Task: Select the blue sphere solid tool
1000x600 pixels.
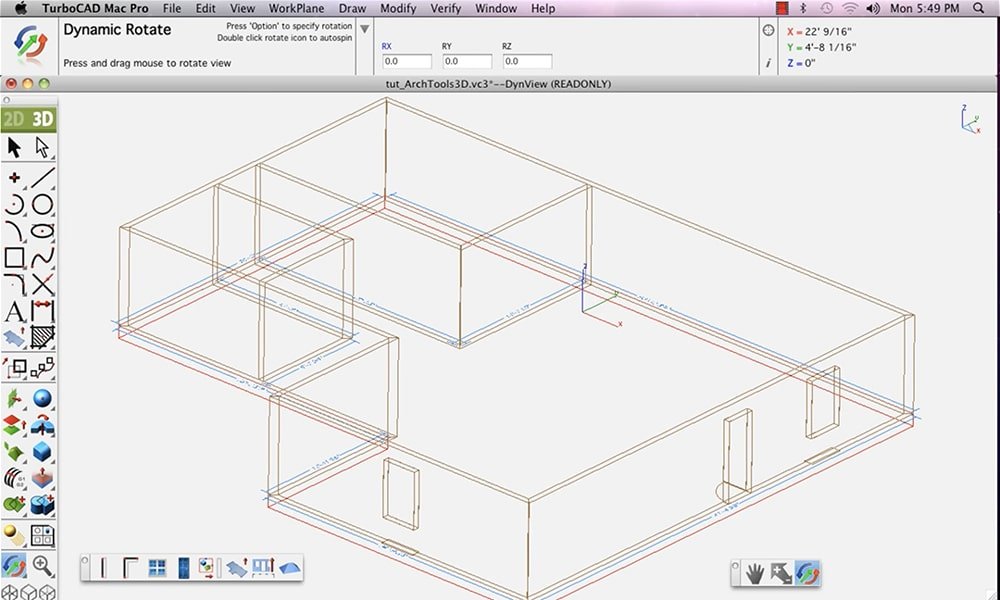Action: point(42,399)
